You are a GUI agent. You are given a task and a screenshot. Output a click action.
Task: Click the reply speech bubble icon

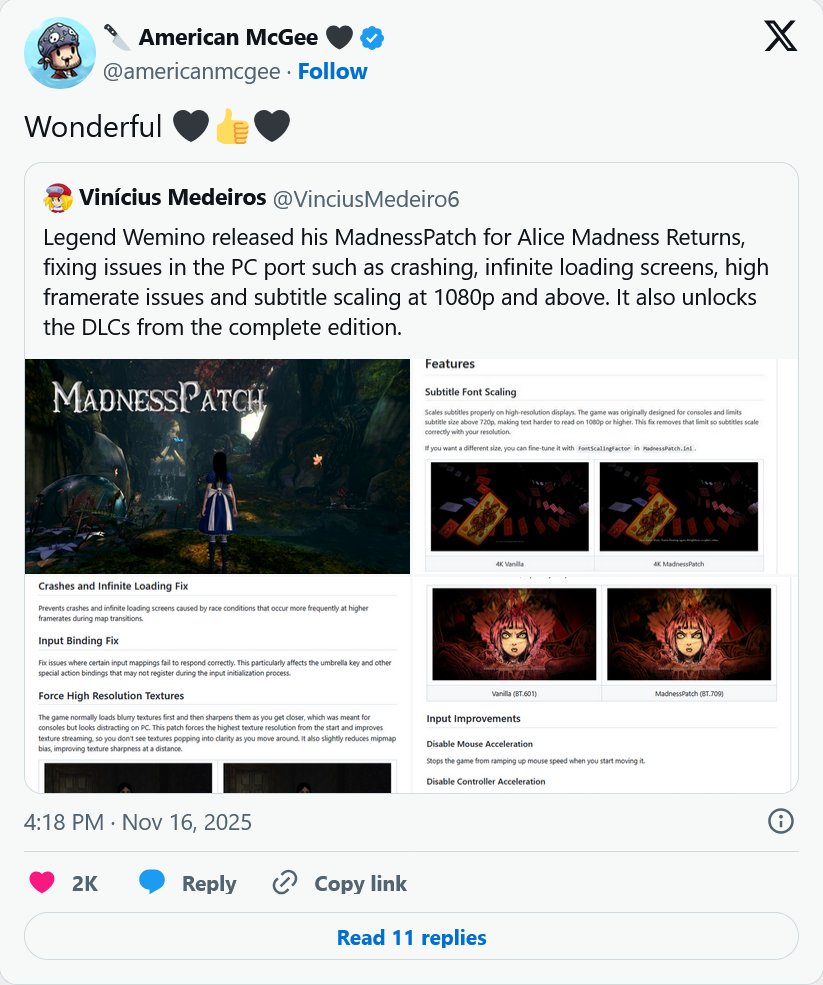(x=152, y=883)
